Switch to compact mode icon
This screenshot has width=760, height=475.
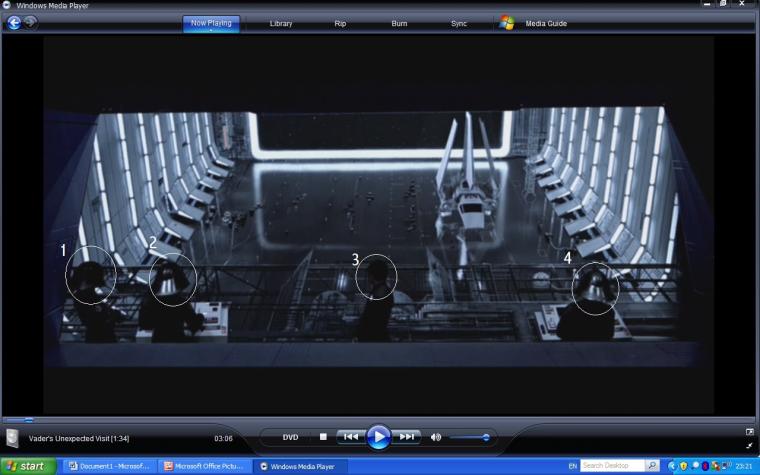tap(750, 445)
